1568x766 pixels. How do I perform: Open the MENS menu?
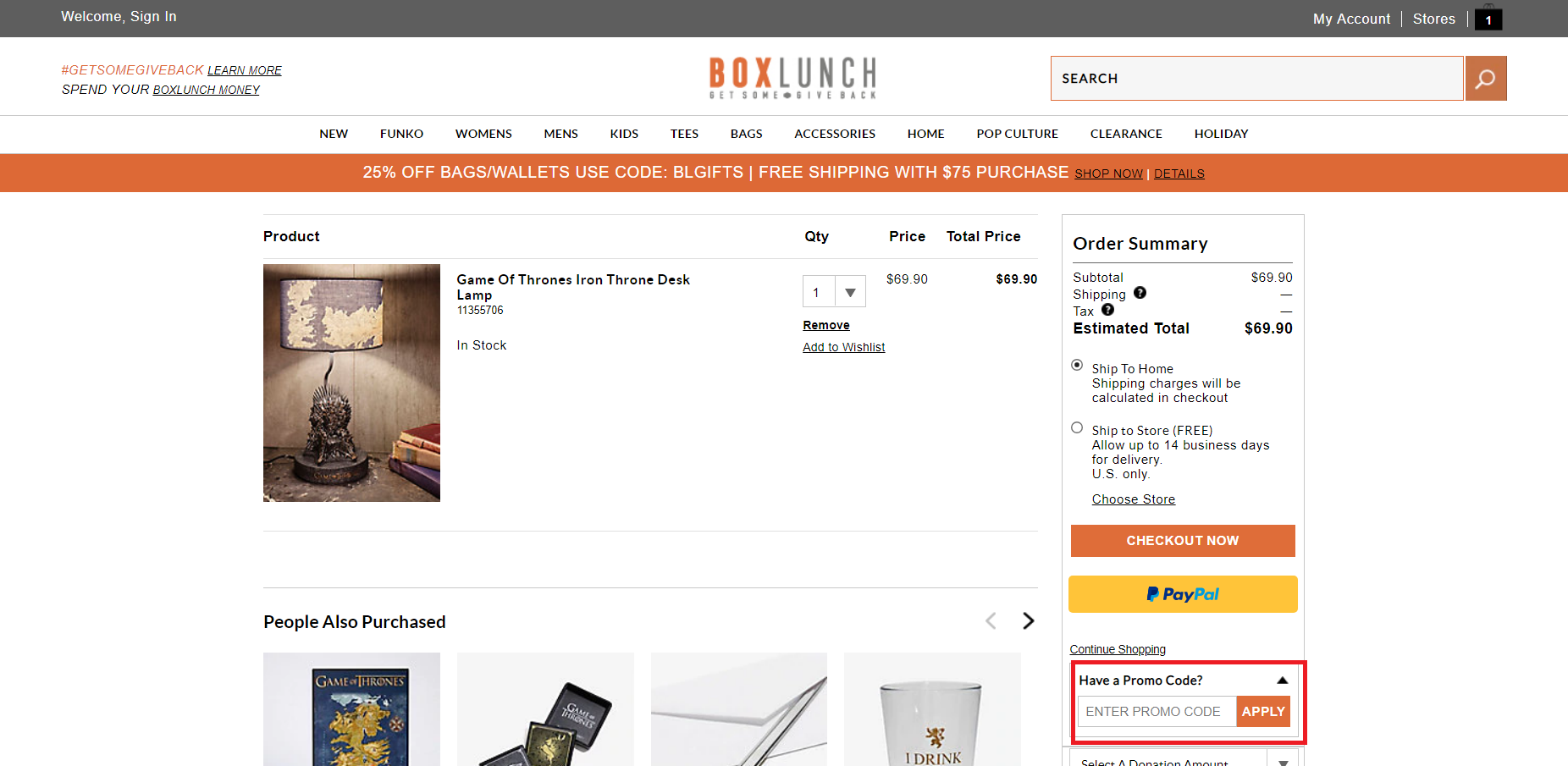pos(560,134)
